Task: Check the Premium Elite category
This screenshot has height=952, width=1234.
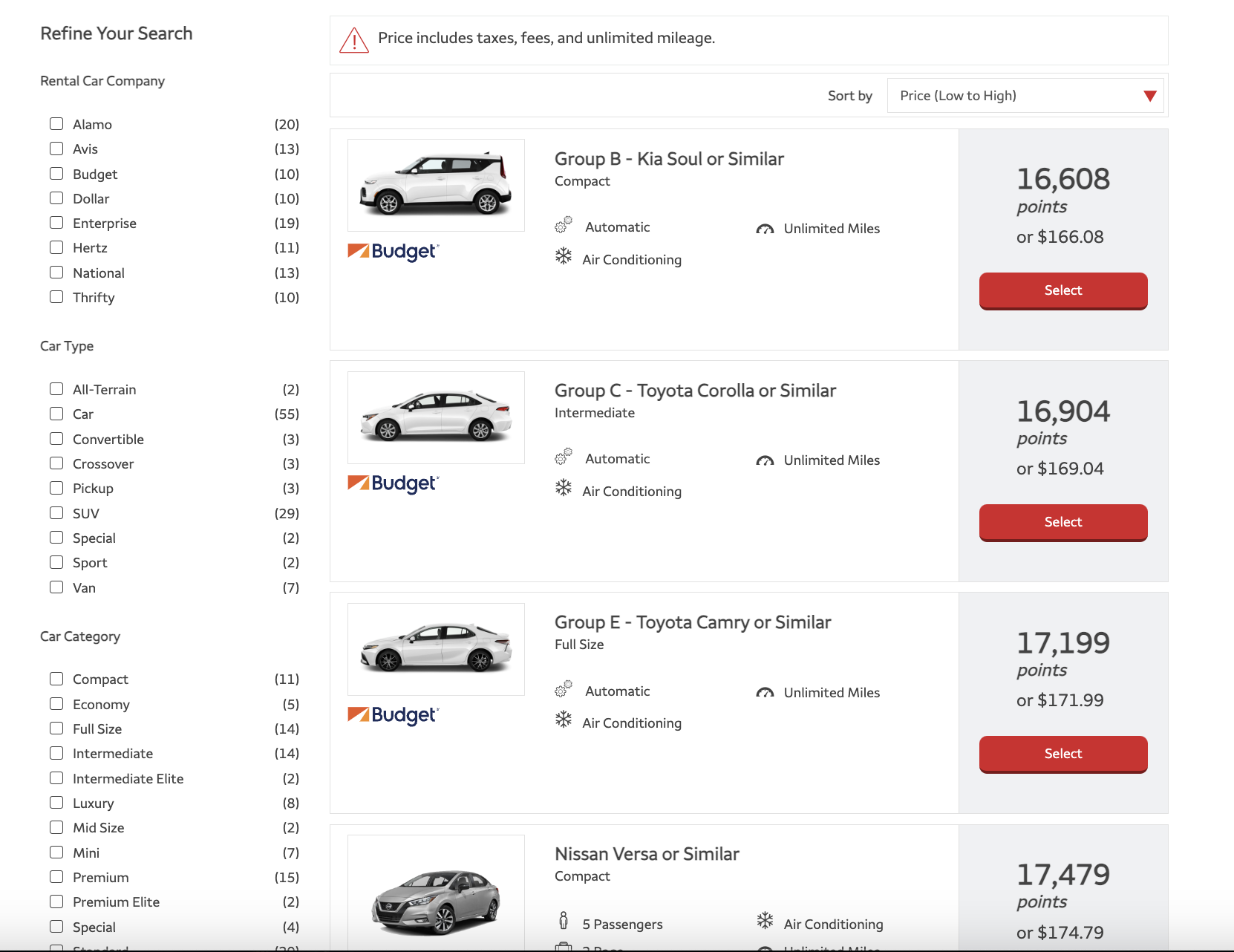Action: click(x=56, y=902)
